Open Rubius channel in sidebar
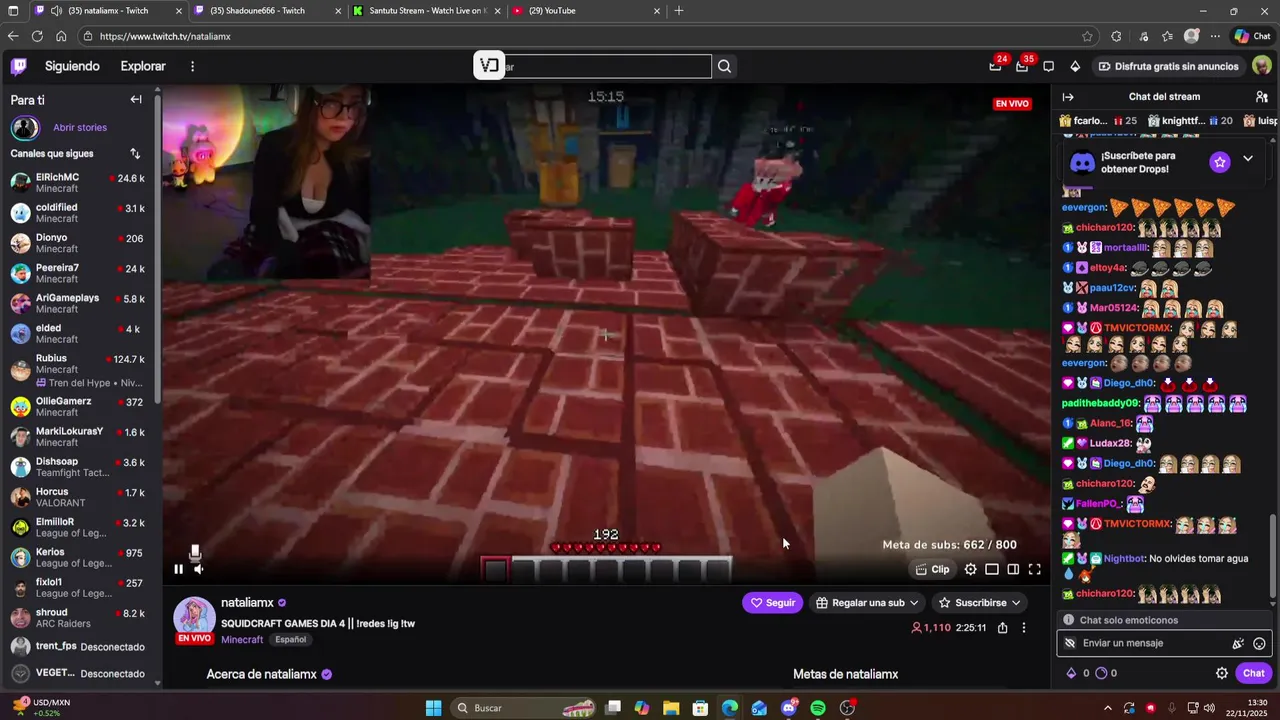Viewport: 1280px width, 720px height. (x=80, y=370)
